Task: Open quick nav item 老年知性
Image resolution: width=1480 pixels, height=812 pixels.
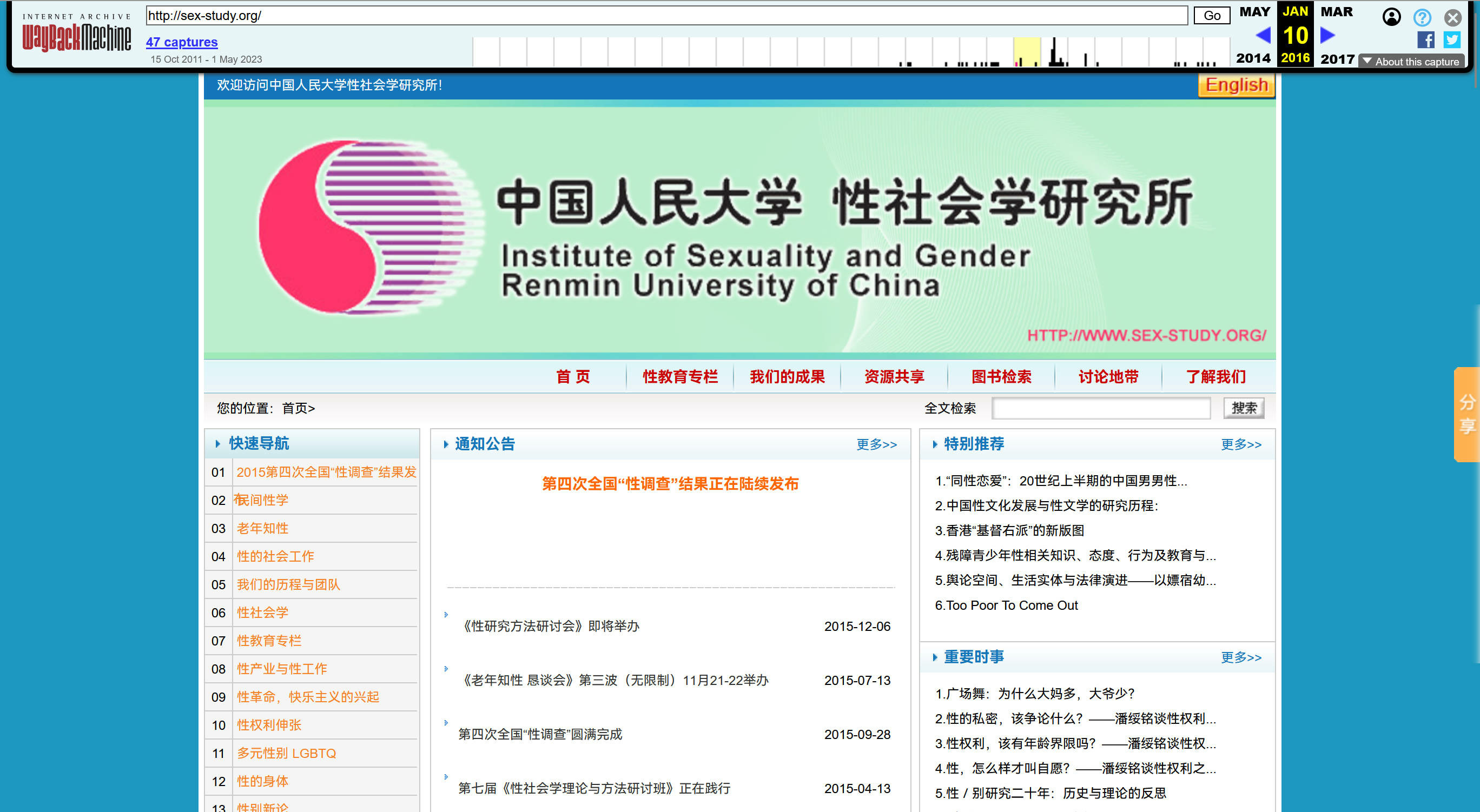Action: point(262,528)
